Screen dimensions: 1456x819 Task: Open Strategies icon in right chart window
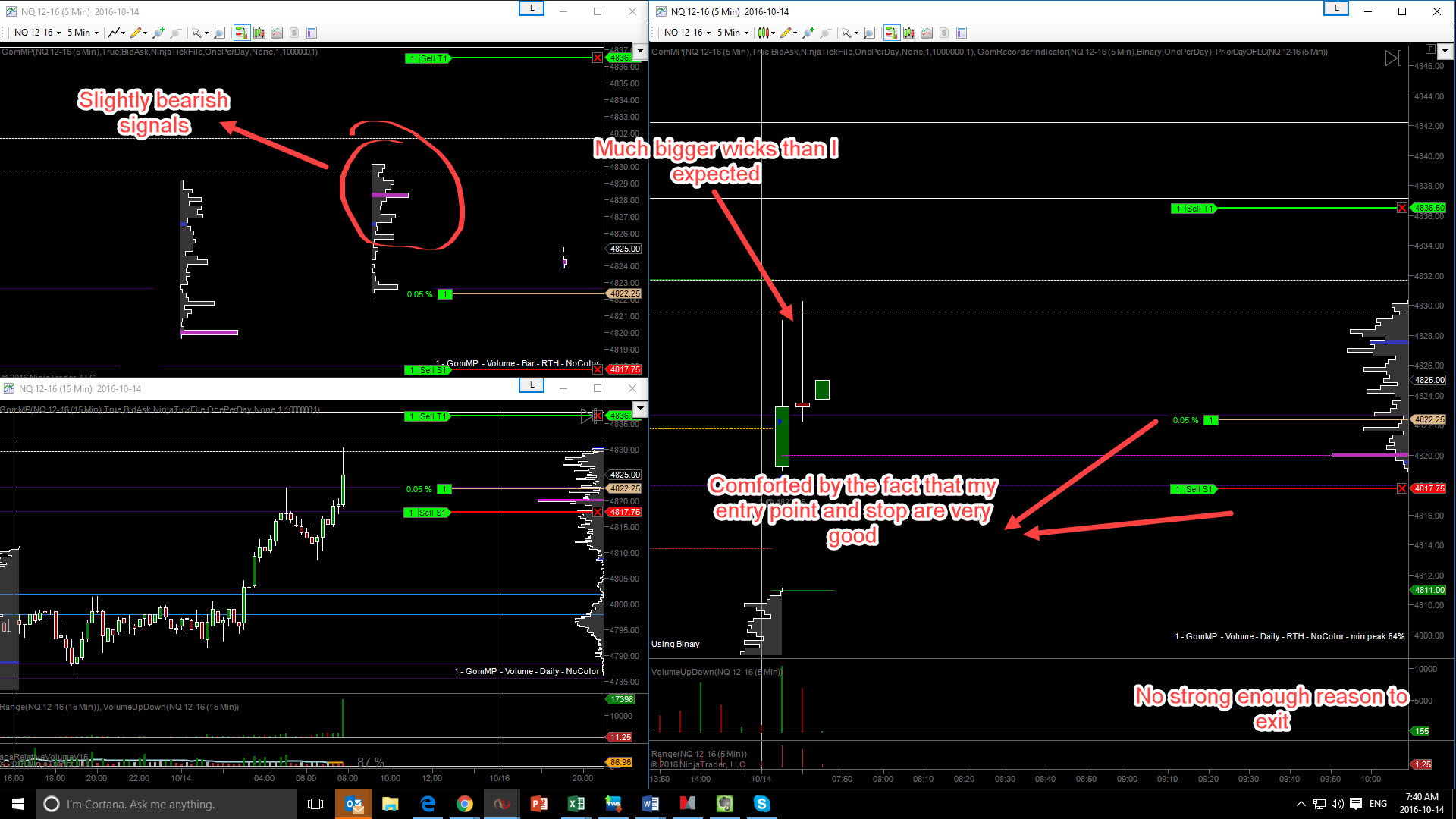[944, 33]
